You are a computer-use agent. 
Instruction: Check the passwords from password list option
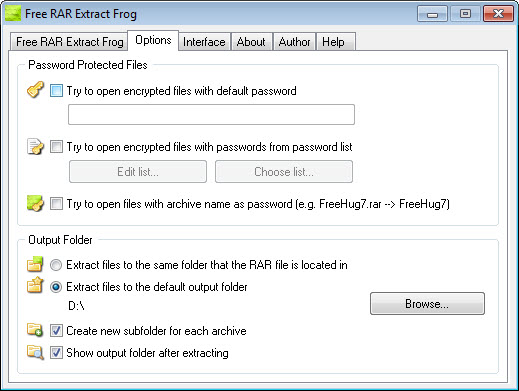pyautogui.click(x=56, y=147)
